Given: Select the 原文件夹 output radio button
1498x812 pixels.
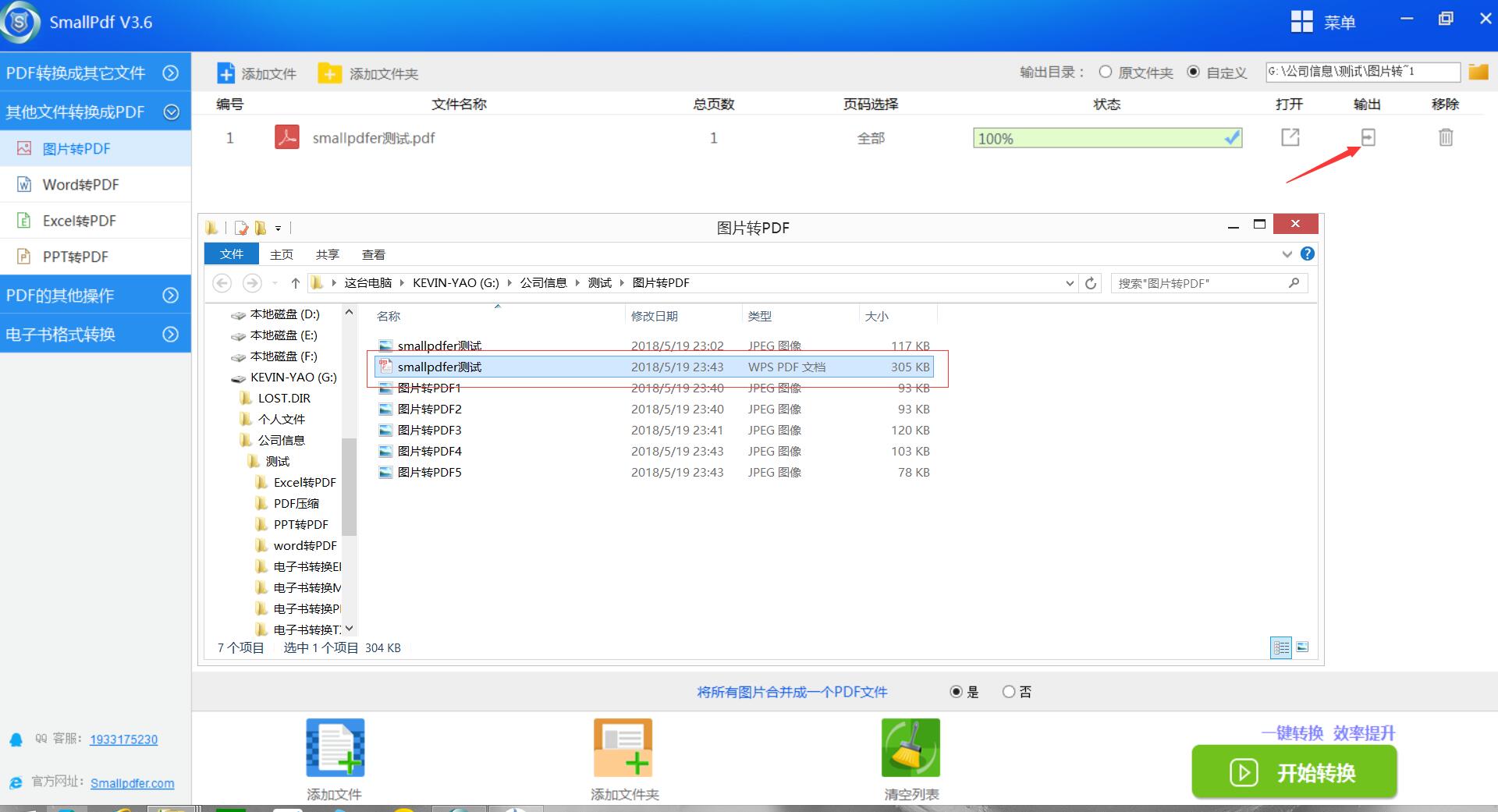Looking at the screenshot, I should (x=1106, y=72).
